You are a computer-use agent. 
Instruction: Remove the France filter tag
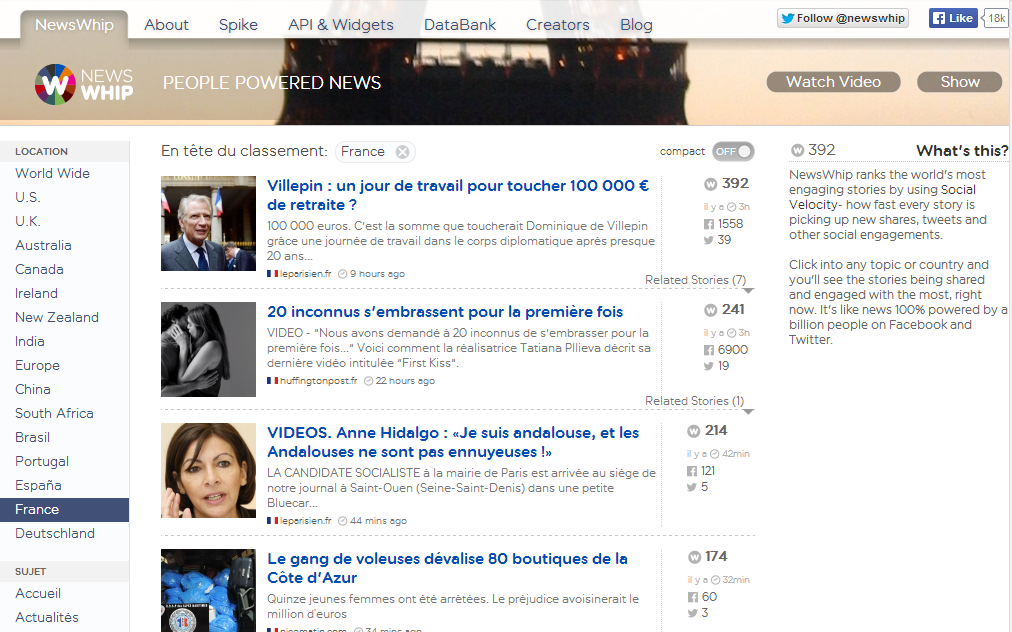tap(402, 152)
